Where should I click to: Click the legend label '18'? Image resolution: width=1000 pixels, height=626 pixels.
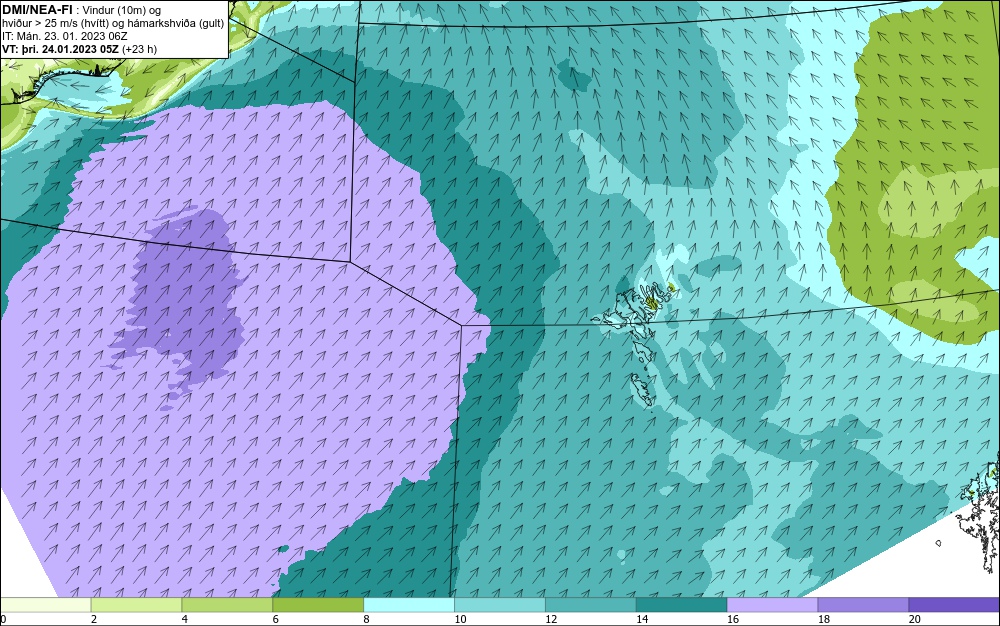(823, 619)
